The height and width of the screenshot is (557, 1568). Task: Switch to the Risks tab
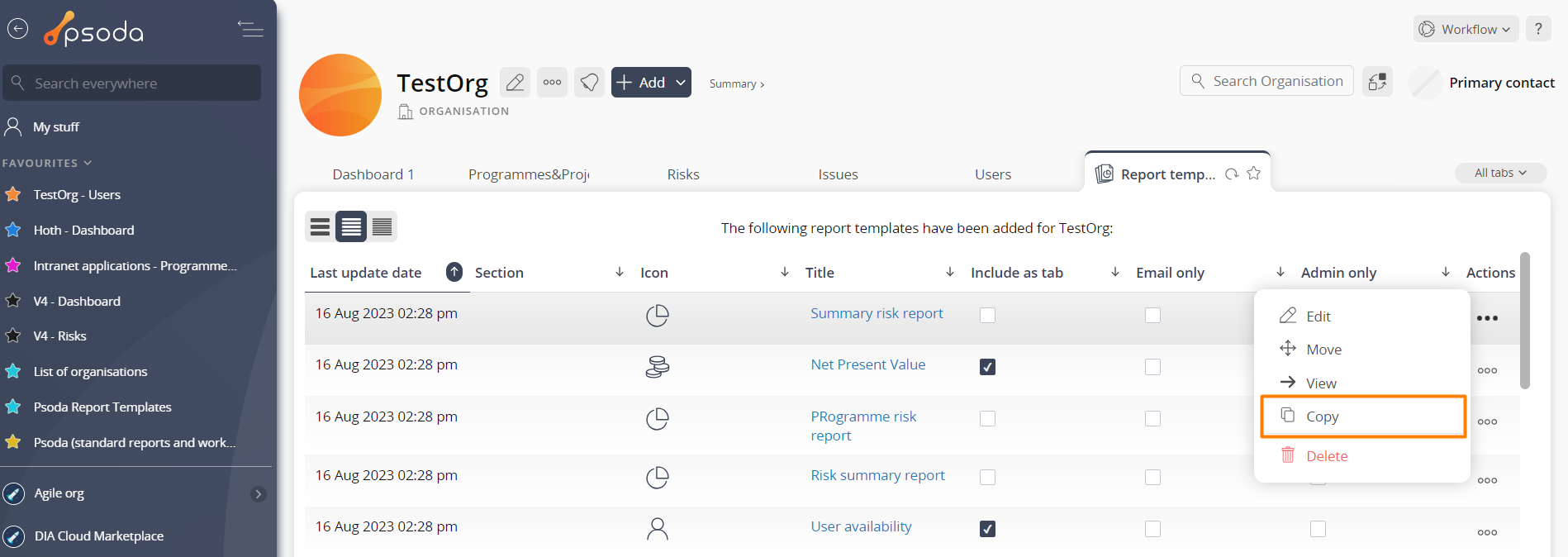tap(683, 174)
